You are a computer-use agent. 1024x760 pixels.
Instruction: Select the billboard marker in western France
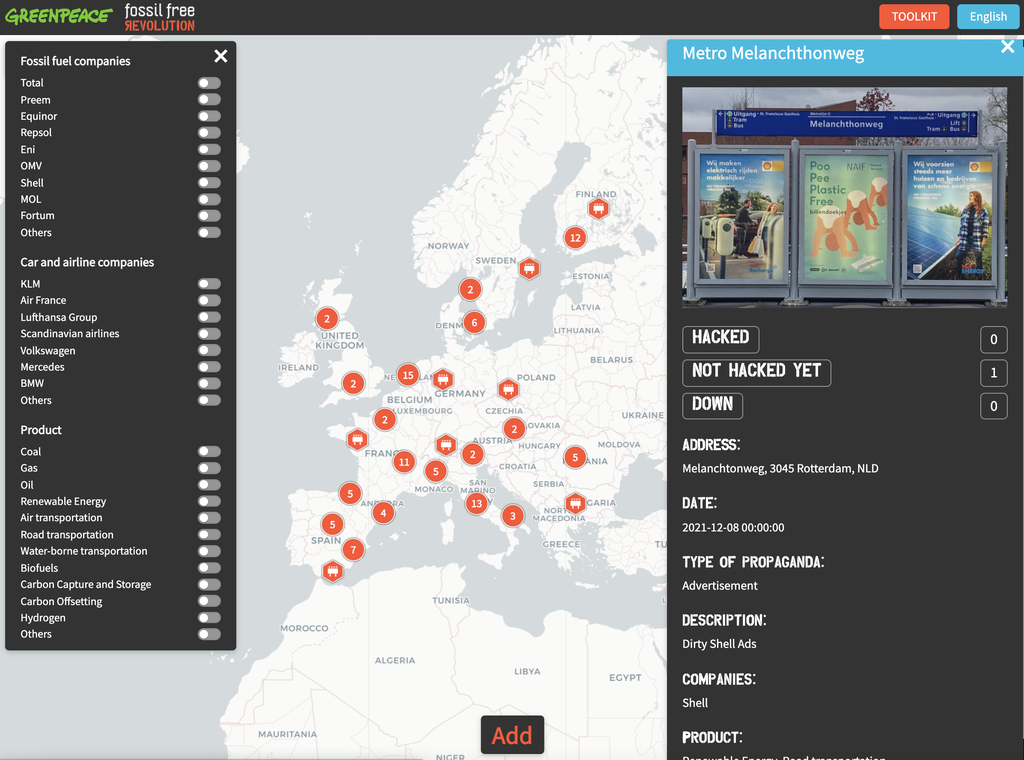357,439
